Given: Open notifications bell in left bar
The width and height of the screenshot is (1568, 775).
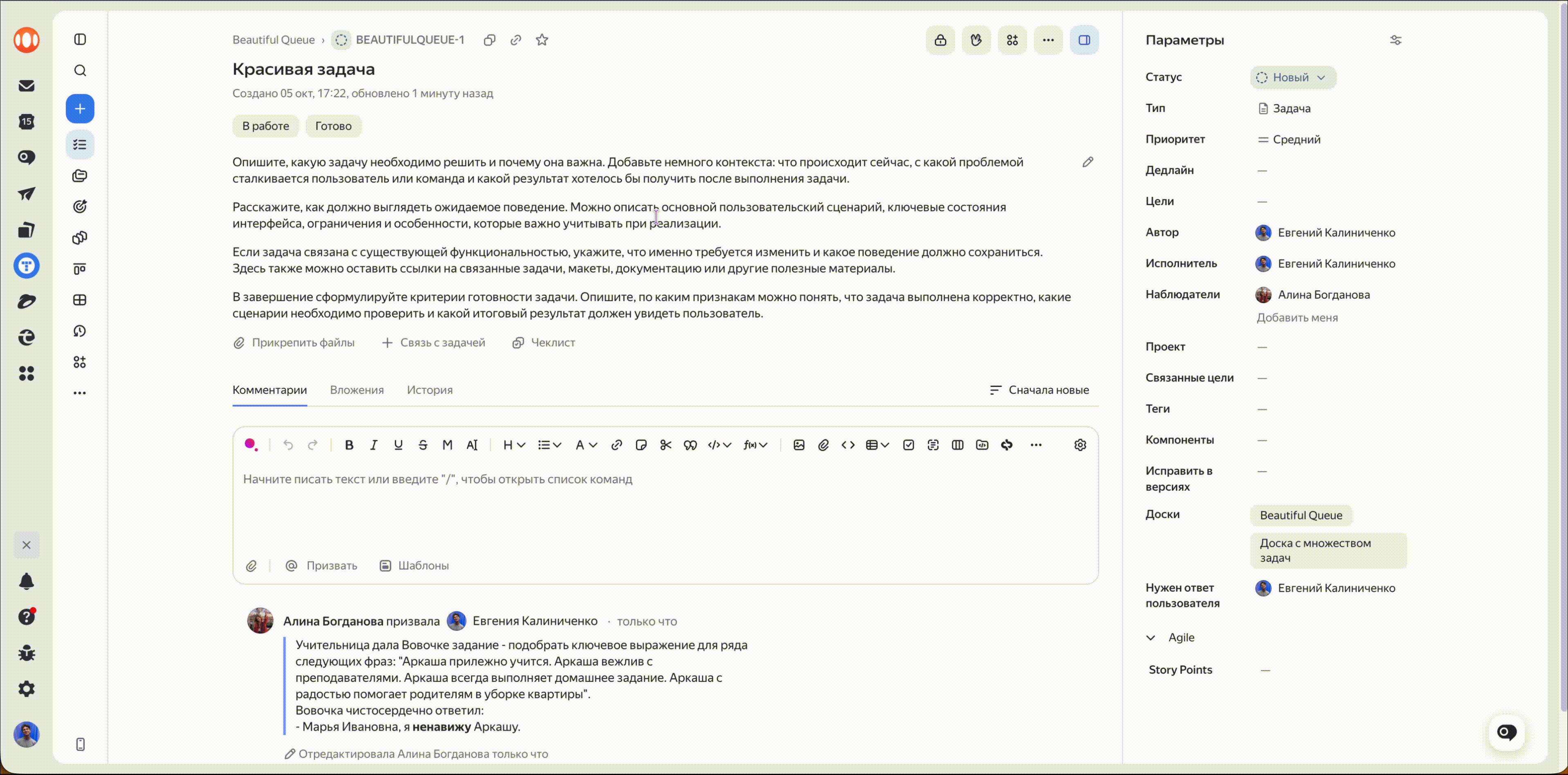Looking at the screenshot, I should (26, 582).
